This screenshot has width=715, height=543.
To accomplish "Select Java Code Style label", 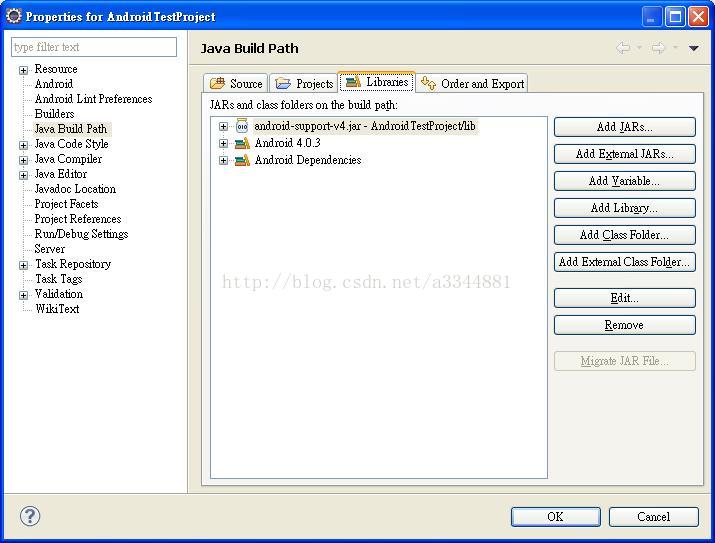I will pyautogui.click(x=72, y=144).
